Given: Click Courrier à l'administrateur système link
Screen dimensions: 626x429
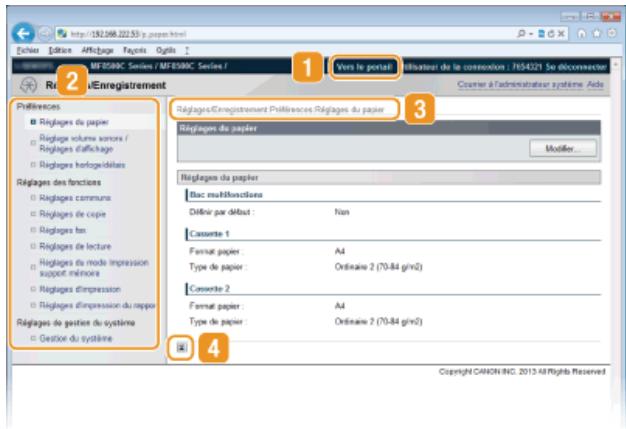Looking at the screenshot, I should tap(520, 84).
